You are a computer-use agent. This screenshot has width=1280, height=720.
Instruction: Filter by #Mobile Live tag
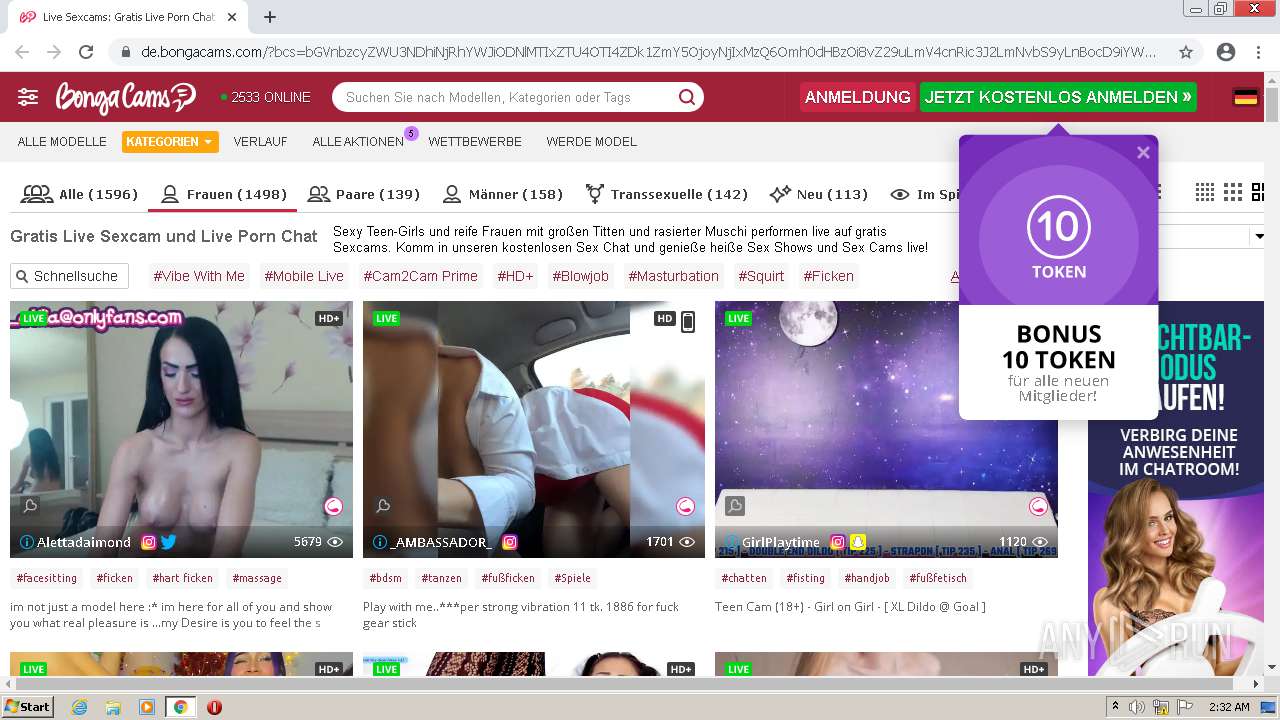(304, 276)
